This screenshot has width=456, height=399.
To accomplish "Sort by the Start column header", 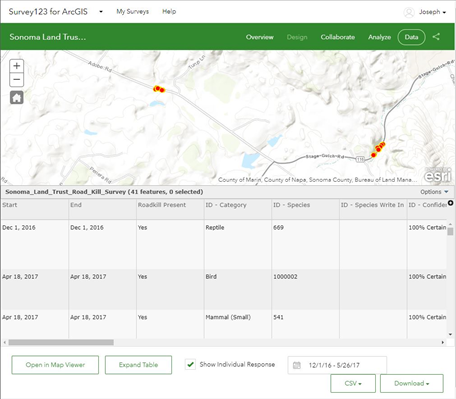I will [x=35, y=209].
